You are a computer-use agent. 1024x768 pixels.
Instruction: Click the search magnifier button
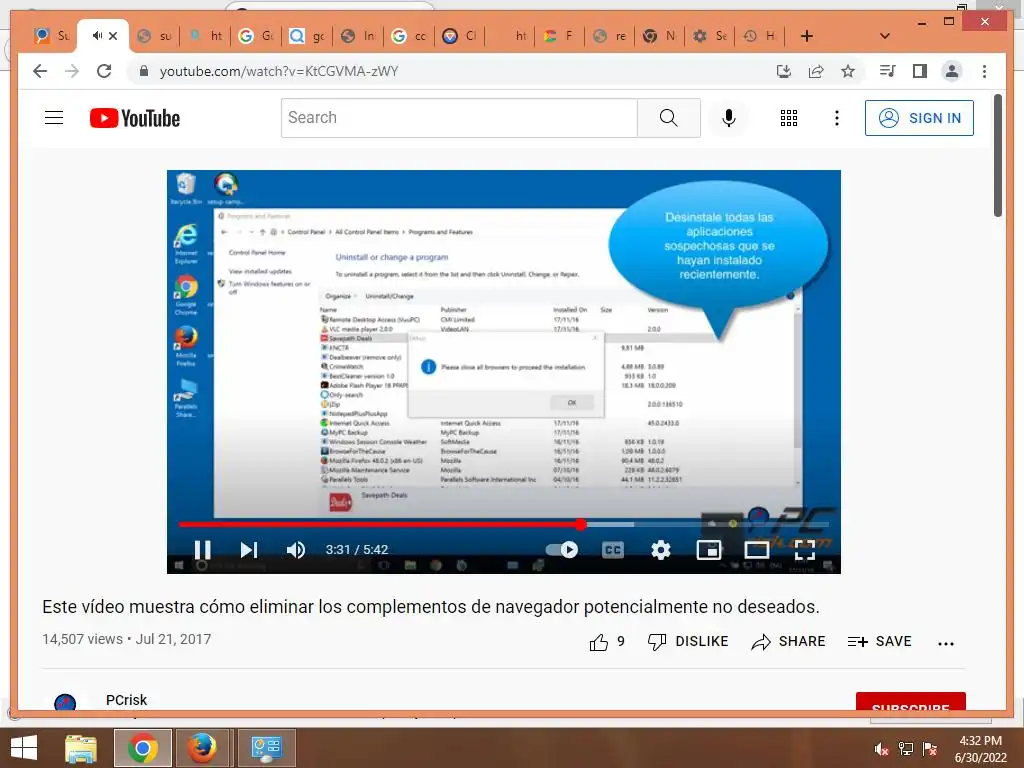[669, 118]
